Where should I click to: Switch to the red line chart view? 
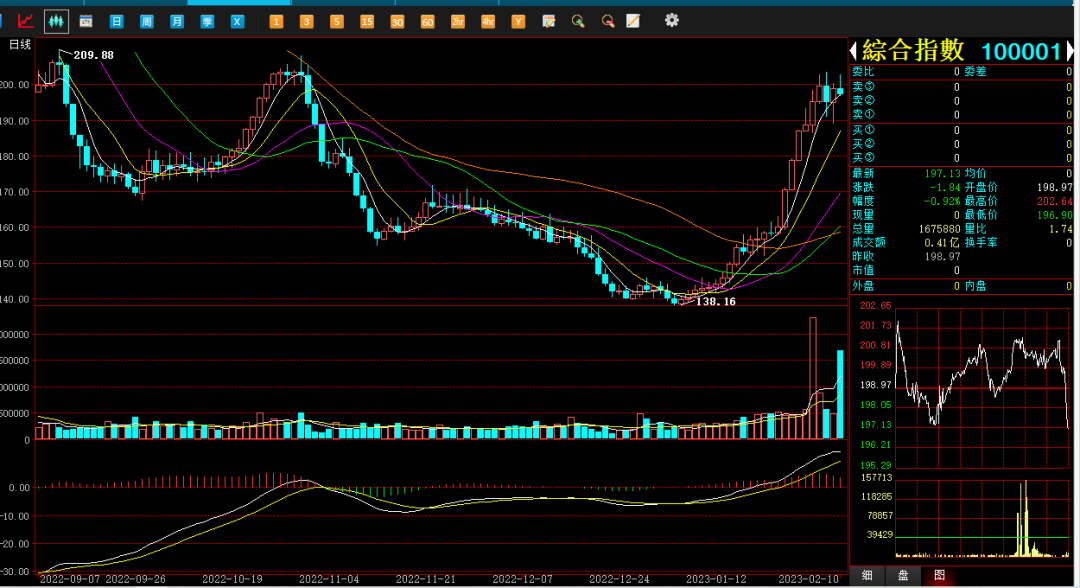pyautogui.click(x=27, y=20)
